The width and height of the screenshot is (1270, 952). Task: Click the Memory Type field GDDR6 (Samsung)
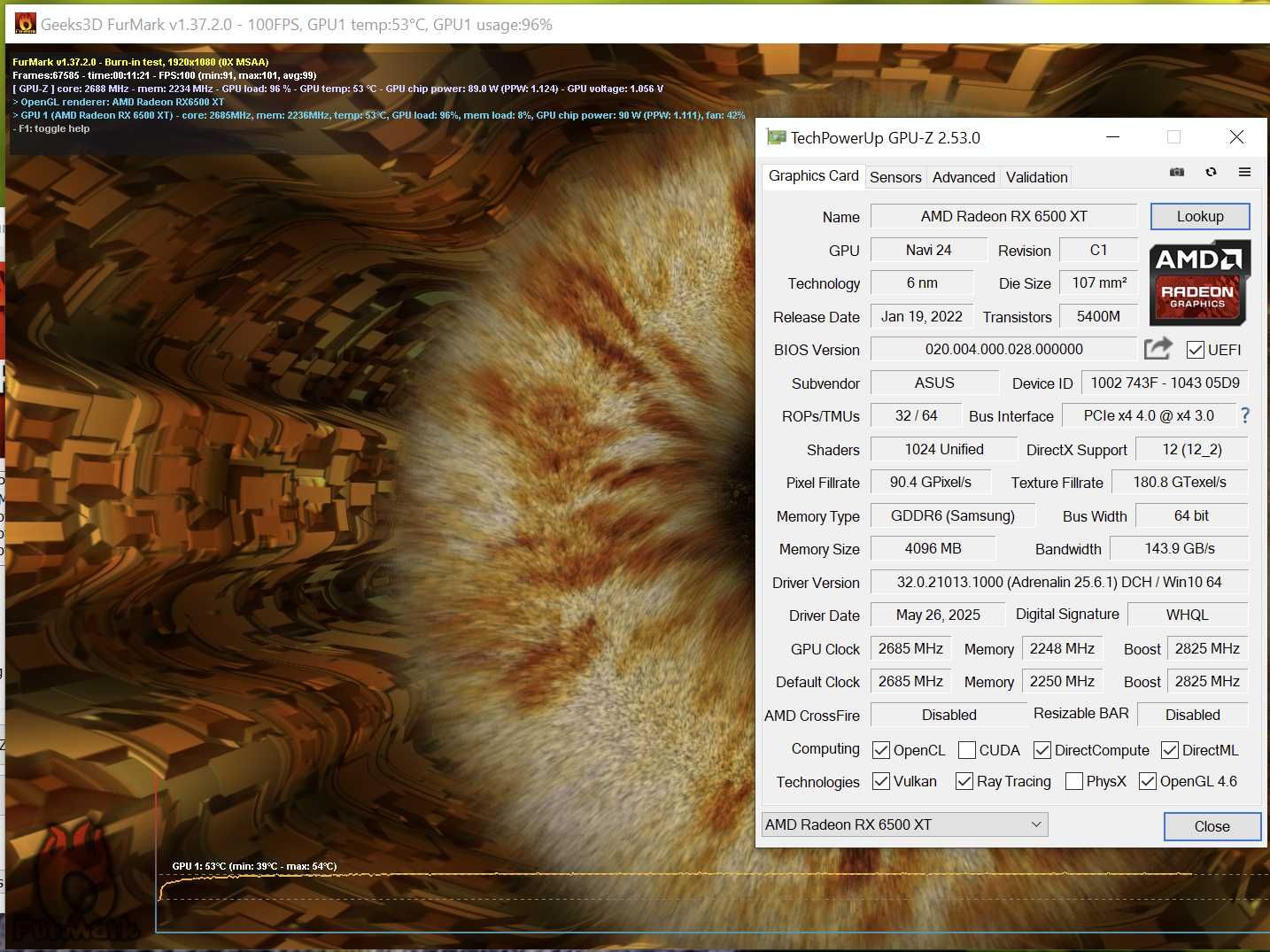[952, 515]
